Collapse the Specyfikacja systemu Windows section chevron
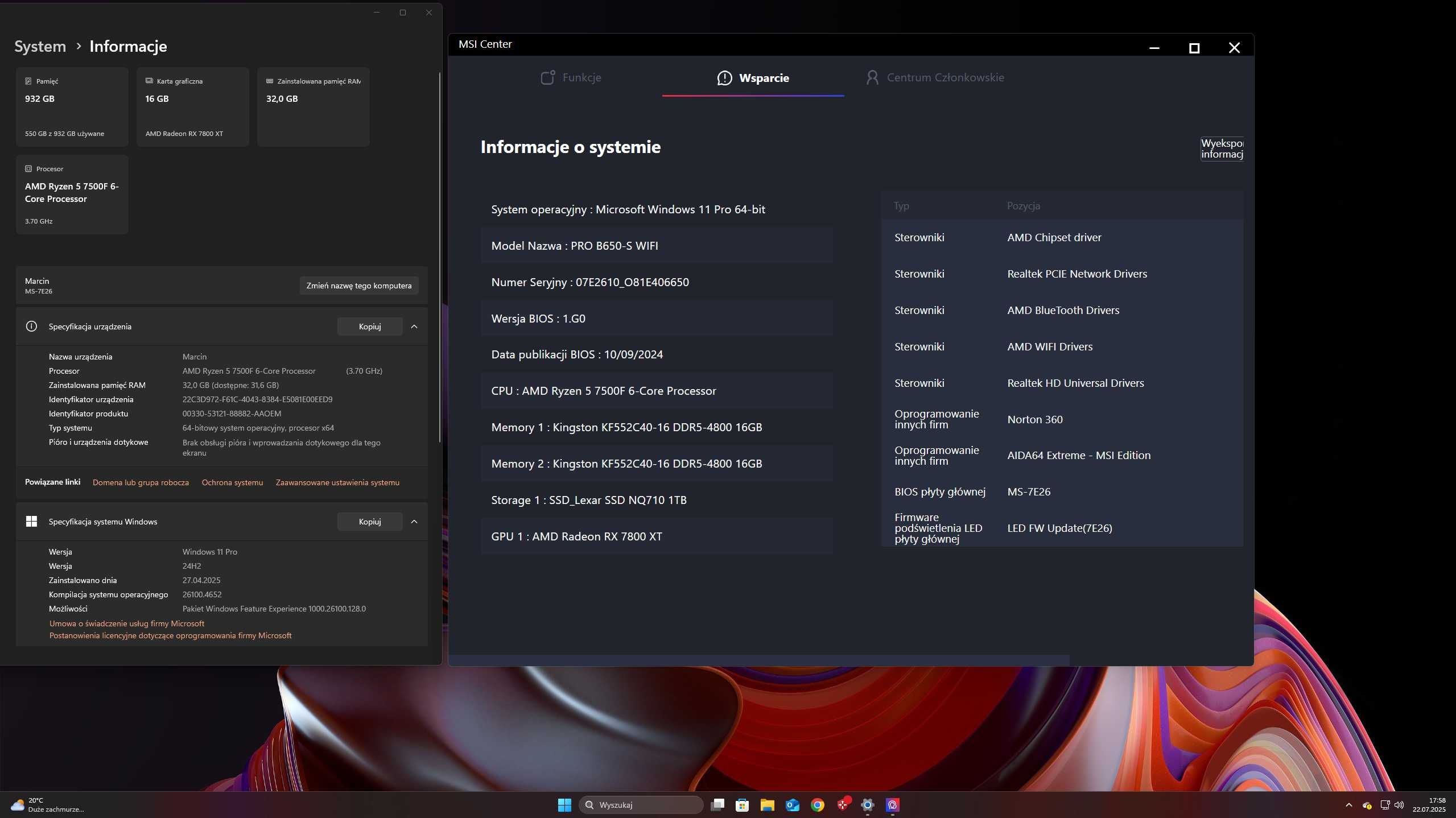This screenshot has width=1456, height=818. coord(414,522)
